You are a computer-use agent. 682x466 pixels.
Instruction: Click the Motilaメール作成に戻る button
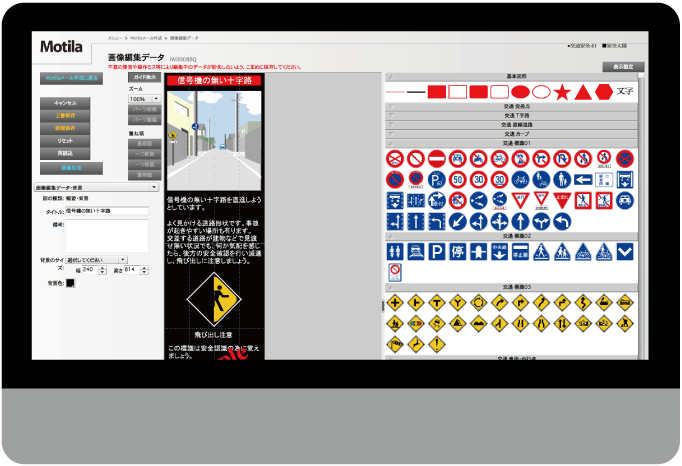pyautogui.click(x=72, y=78)
